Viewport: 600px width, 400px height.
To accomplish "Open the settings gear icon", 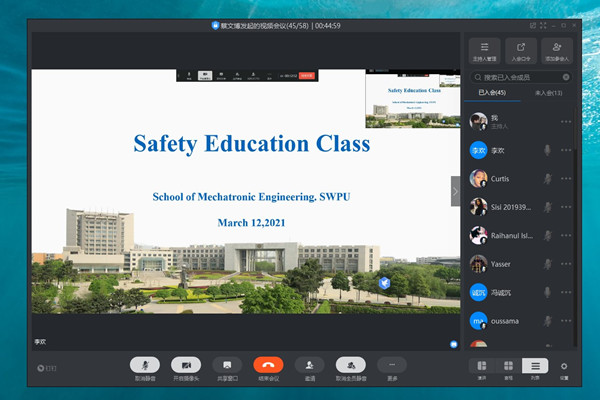I will point(564,367).
